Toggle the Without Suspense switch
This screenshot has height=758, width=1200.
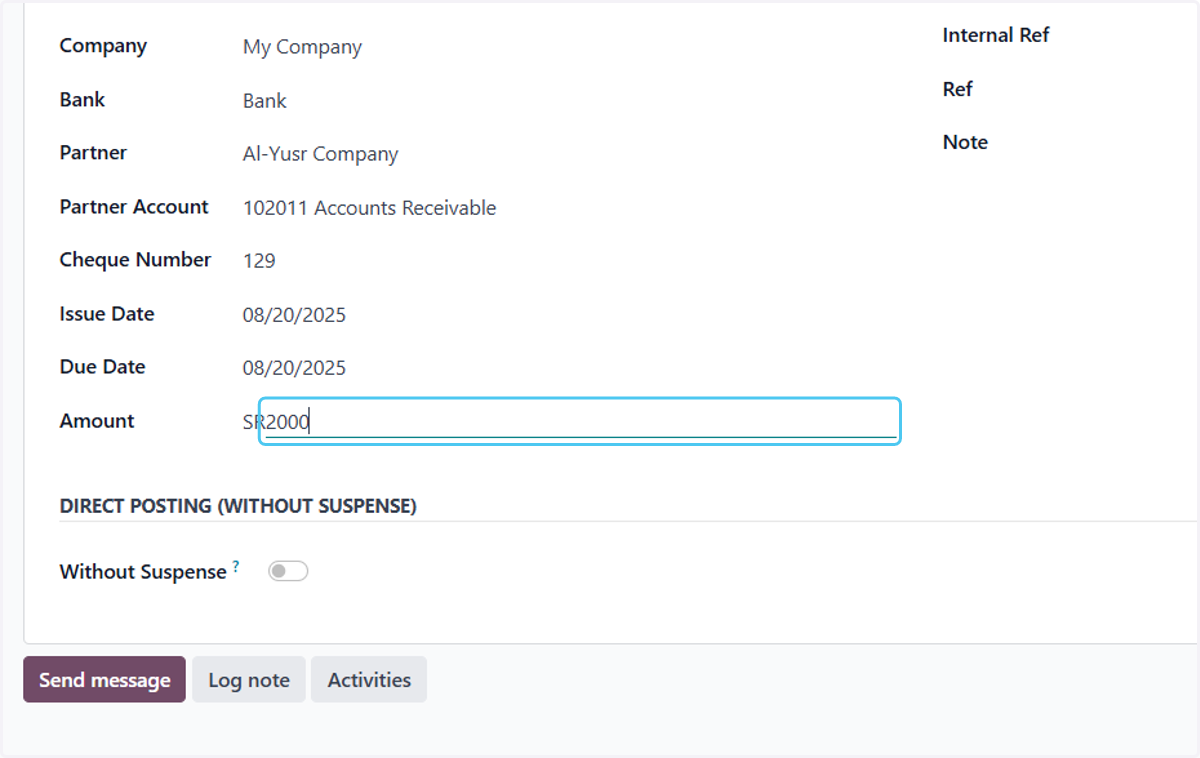pyautogui.click(x=288, y=571)
